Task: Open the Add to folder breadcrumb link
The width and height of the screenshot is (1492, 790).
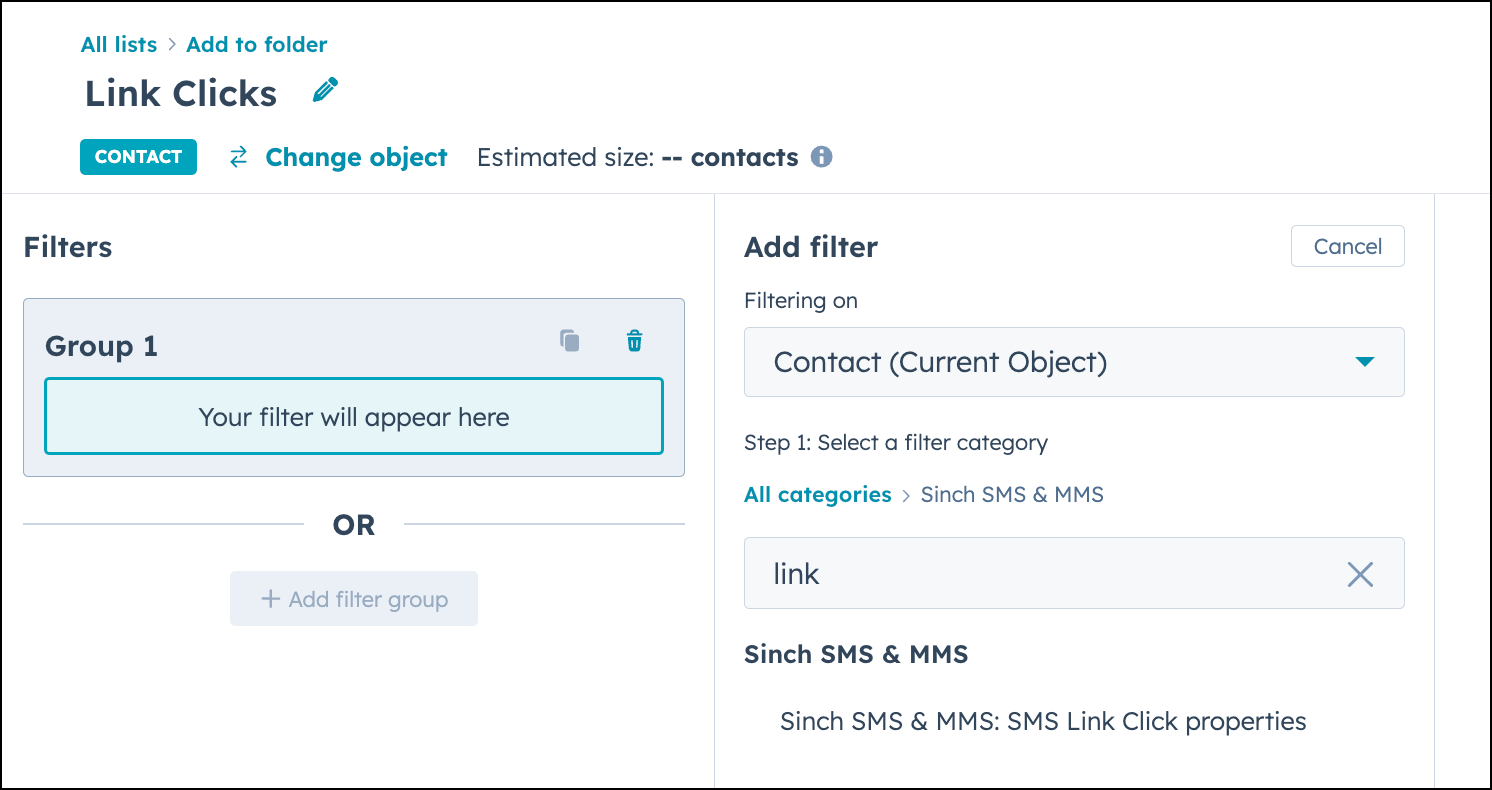Action: [x=256, y=44]
